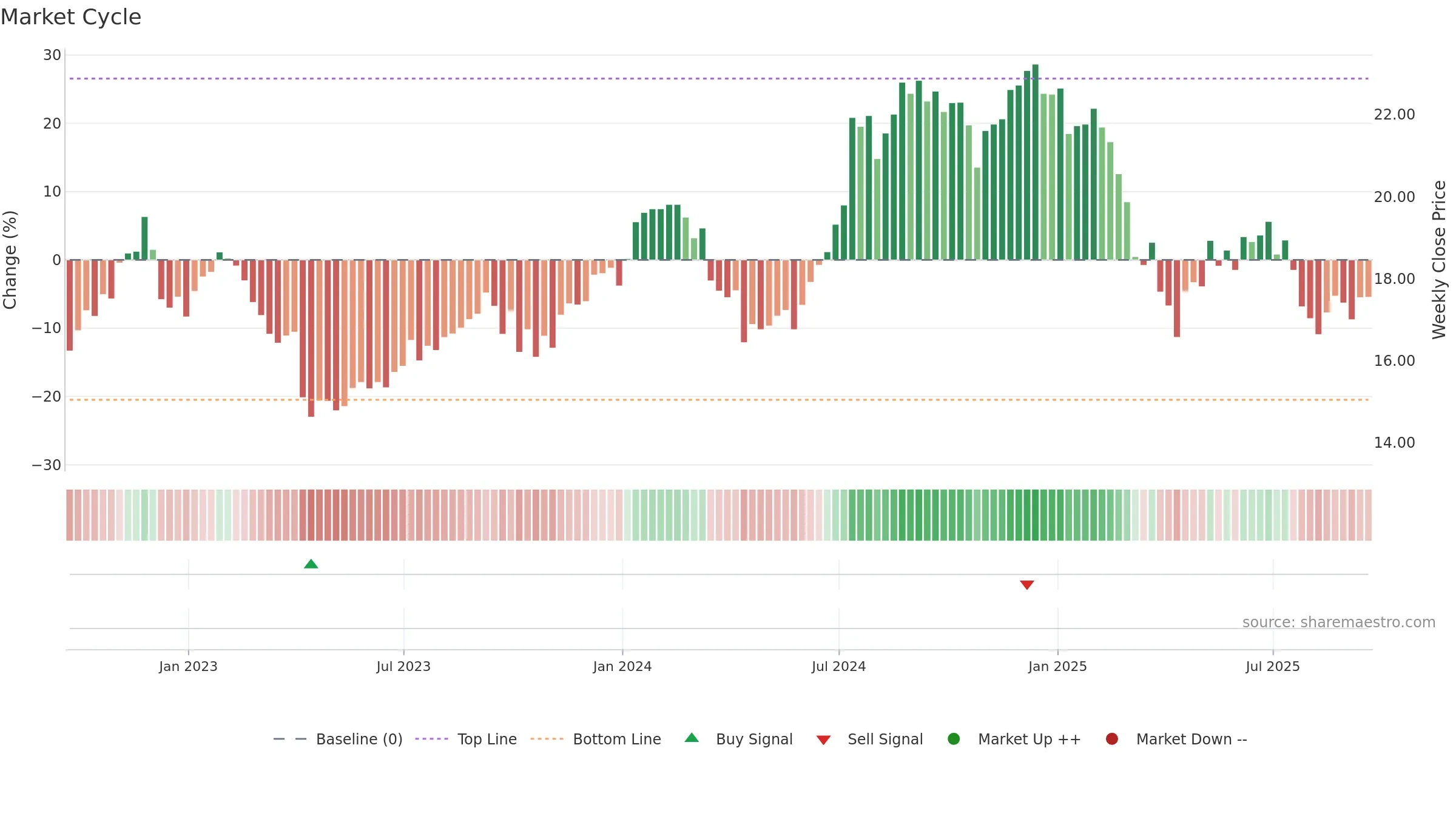Click the Market Cycle chart title
1456x819 pixels.
(x=71, y=17)
